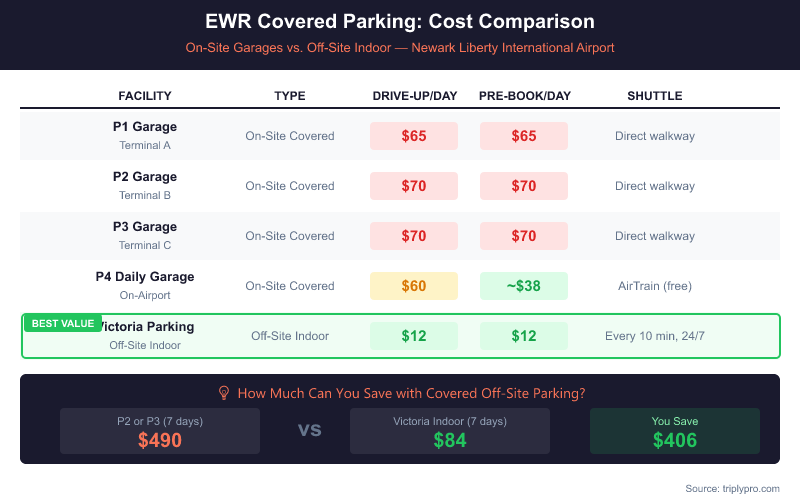Click the You Save $406 box
Image resolution: width=800 pixels, height=500 pixels.
click(x=674, y=431)
